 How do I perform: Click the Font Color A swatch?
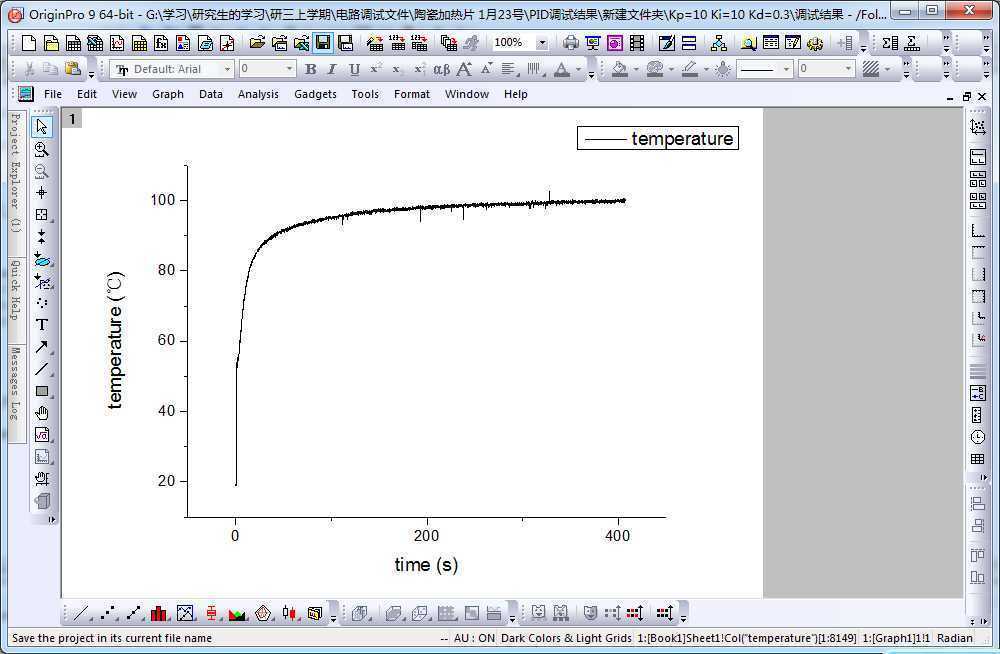[x=562, y=69]
